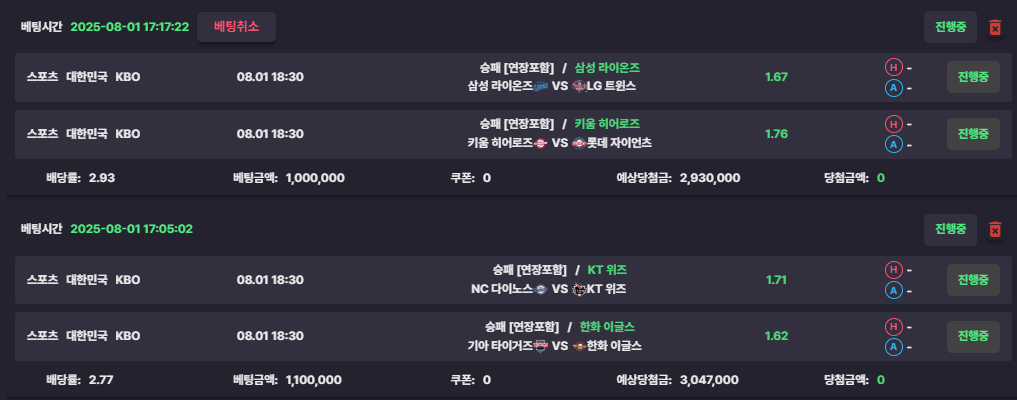Click the LG Twins team logo

point(579,86)
